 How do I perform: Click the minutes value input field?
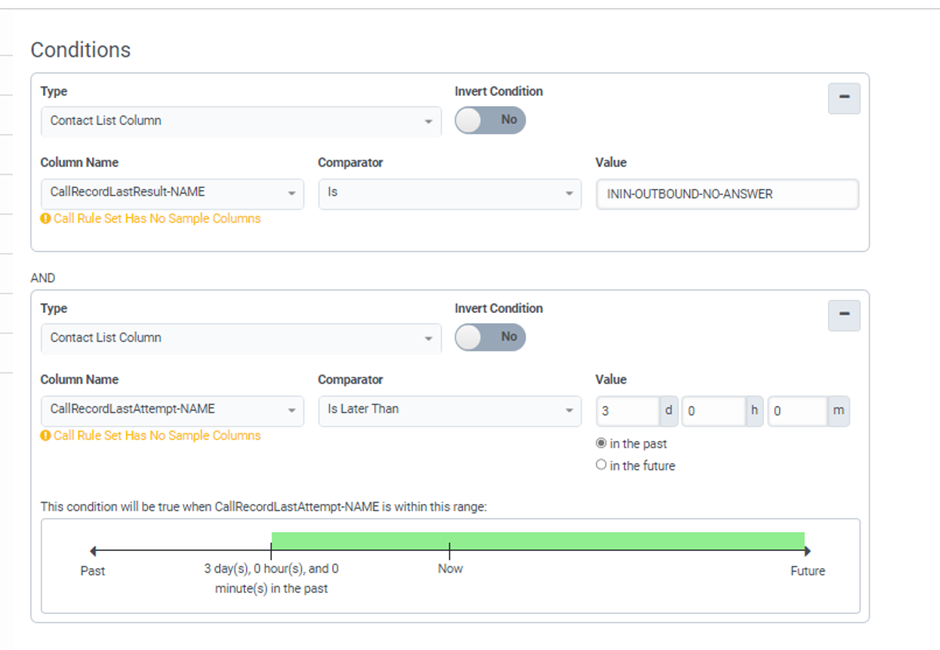(797, 411)
